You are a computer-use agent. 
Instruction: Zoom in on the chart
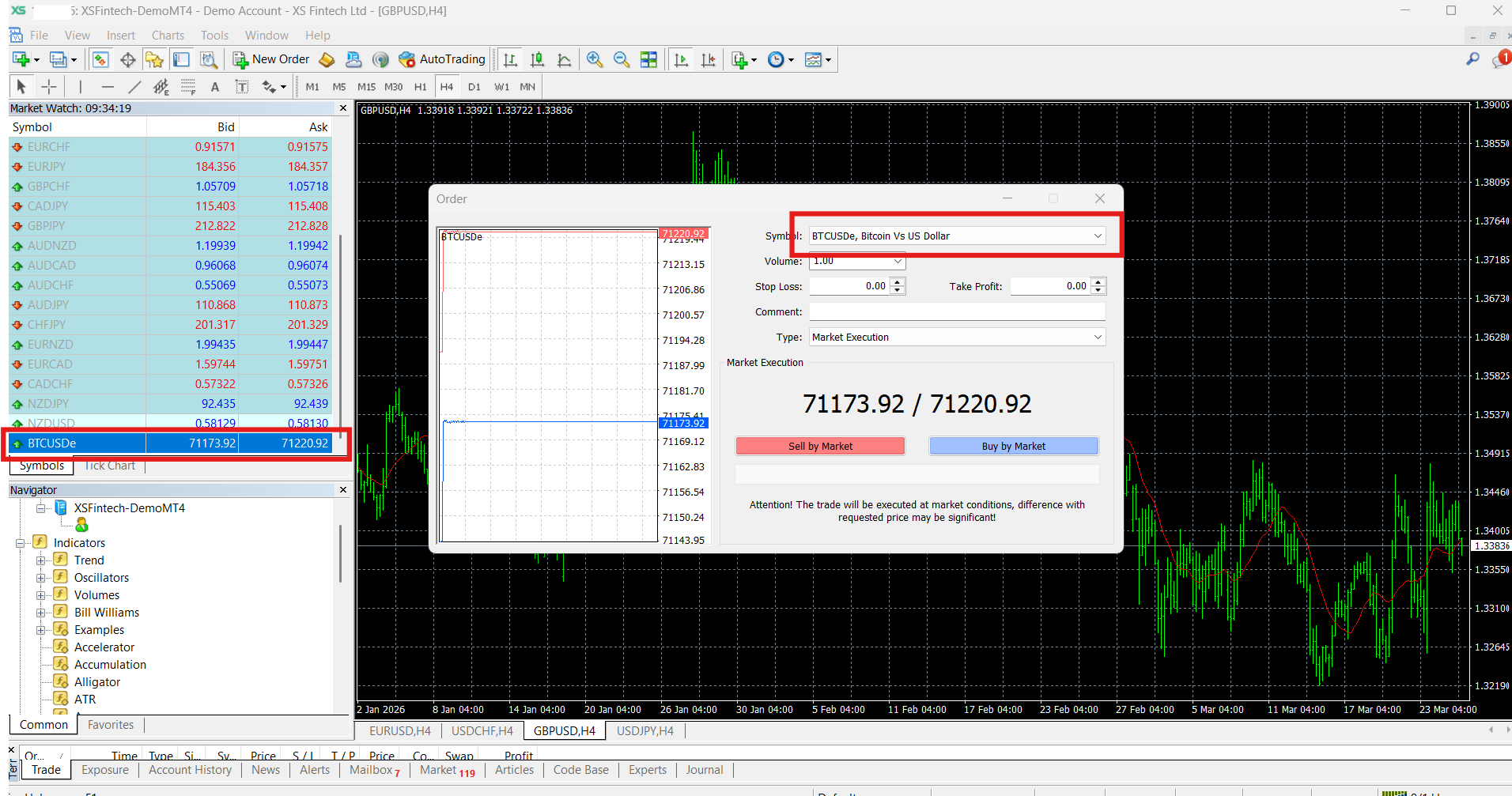(595, 59)
